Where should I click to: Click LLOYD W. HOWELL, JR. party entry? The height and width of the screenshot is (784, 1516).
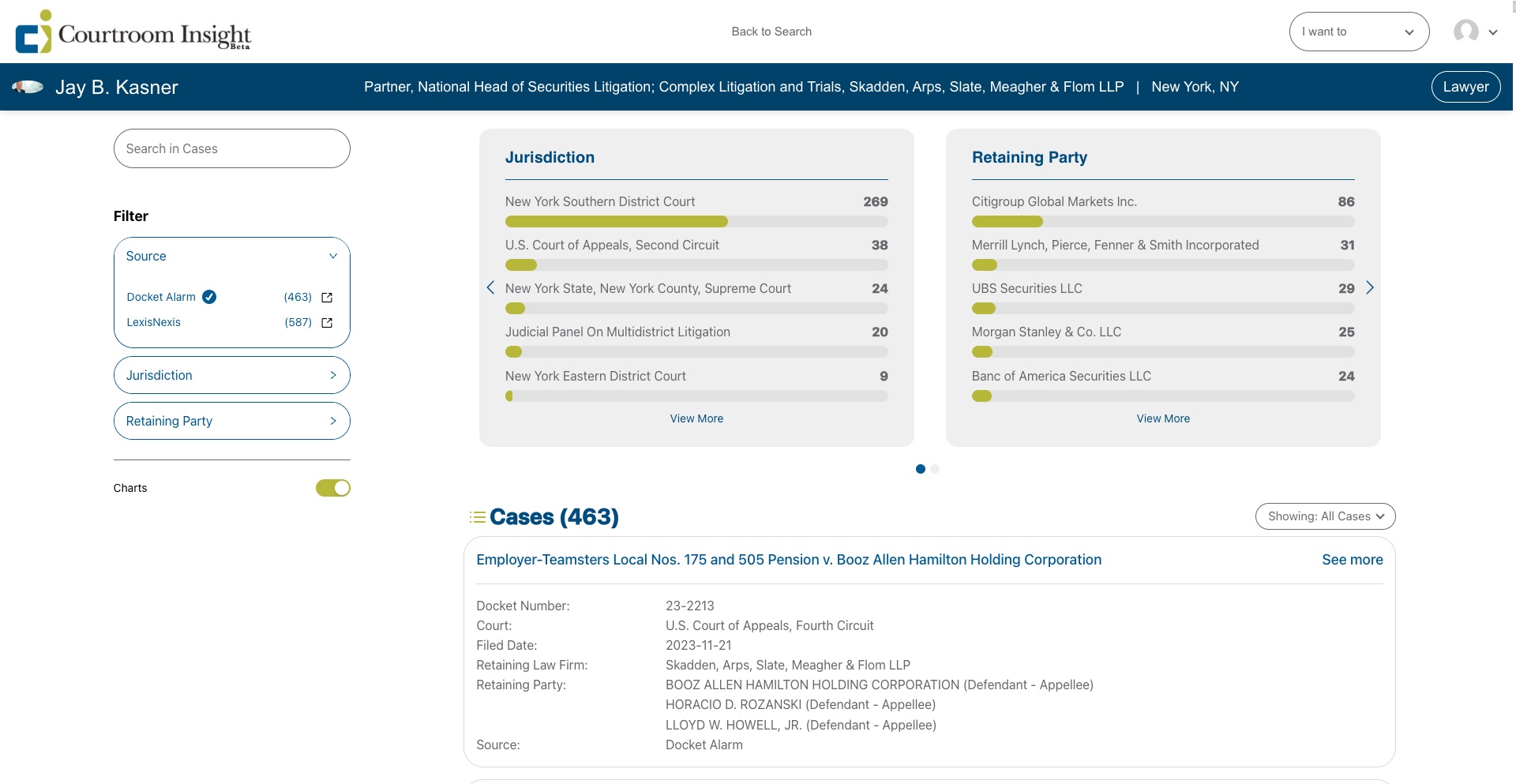(801, 725)
